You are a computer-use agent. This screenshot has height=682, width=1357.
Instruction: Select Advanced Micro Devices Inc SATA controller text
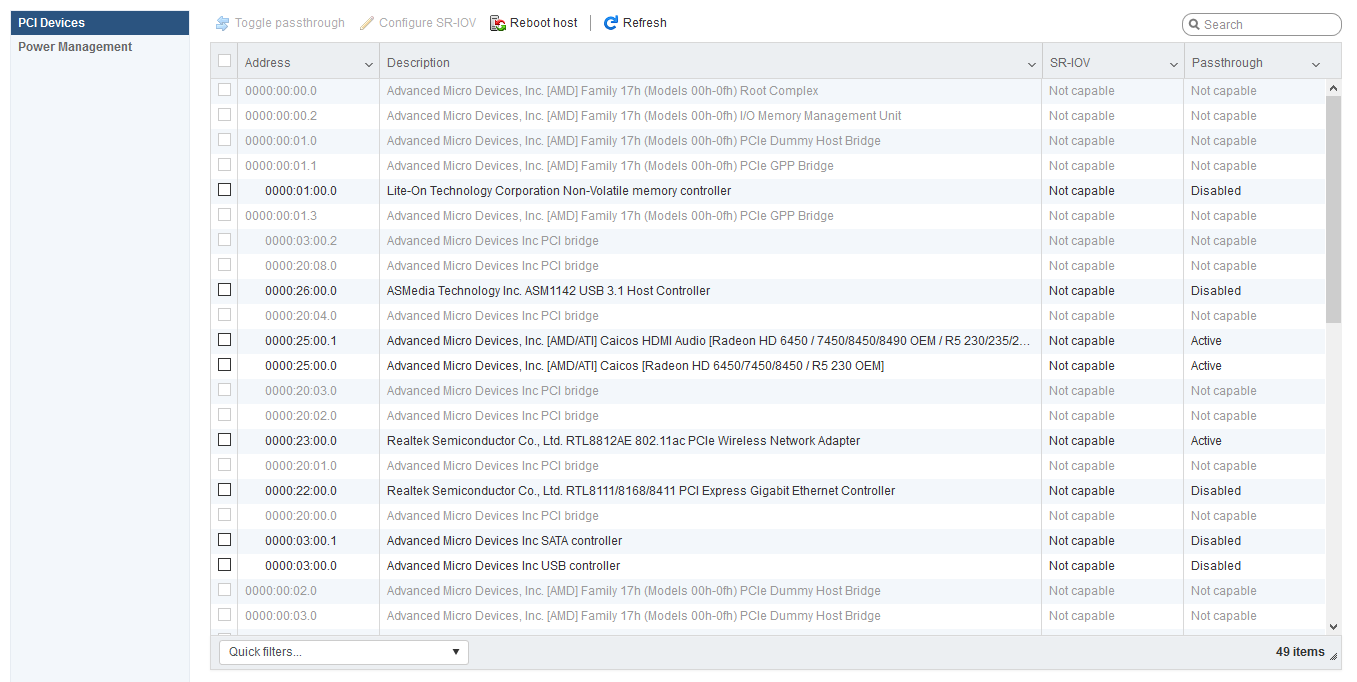coord(504,541)
